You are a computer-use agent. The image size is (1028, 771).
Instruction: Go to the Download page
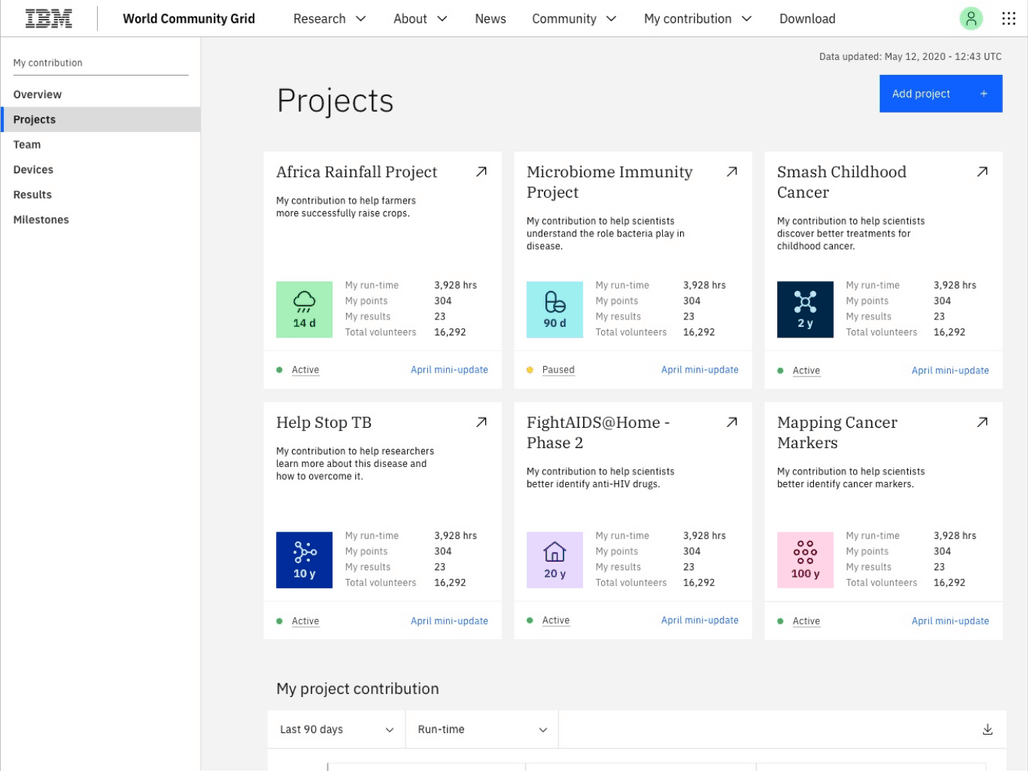[807, 18]
